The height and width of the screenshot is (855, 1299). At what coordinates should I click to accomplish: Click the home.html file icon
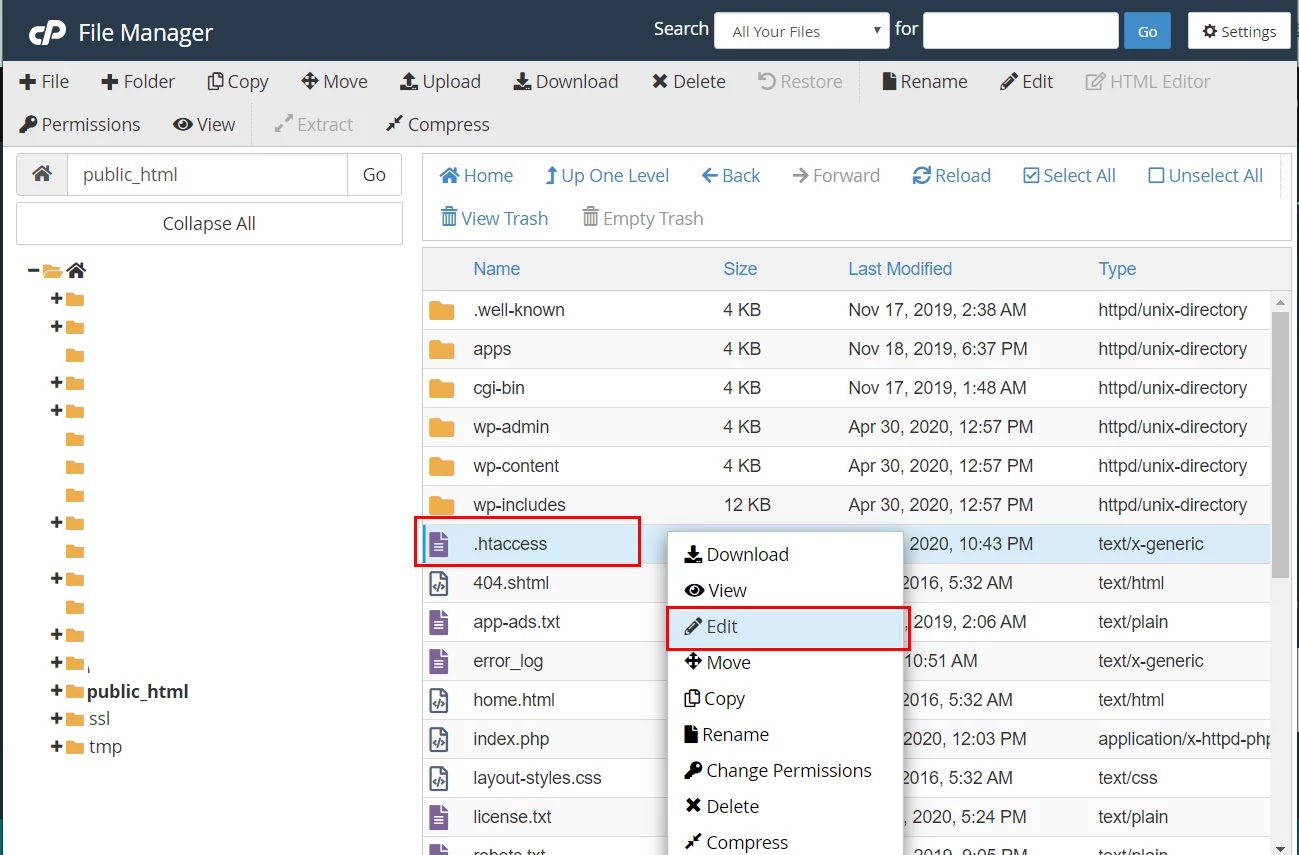click(x=438, y=700)
